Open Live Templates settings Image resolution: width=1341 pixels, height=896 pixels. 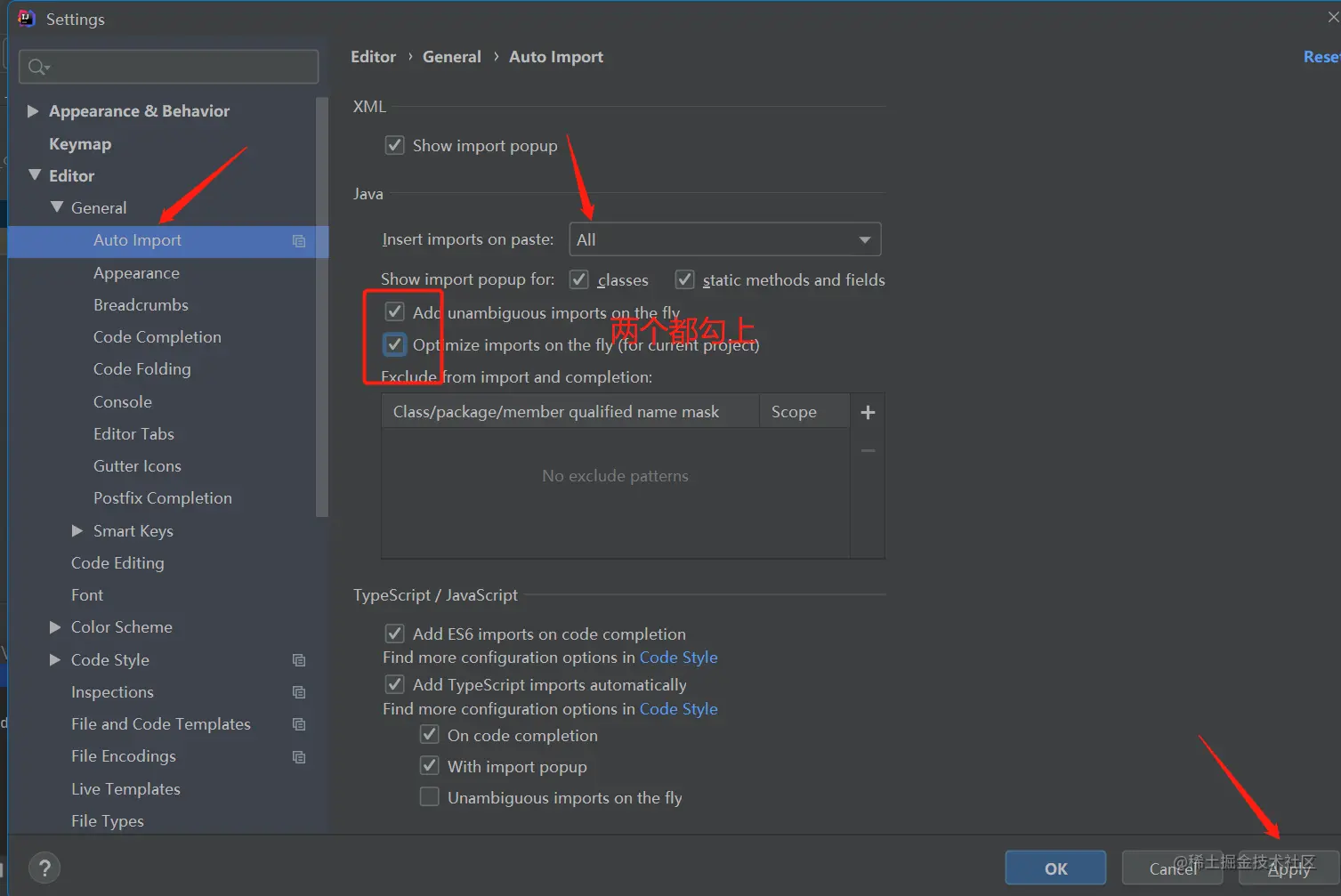coord(125,789)
